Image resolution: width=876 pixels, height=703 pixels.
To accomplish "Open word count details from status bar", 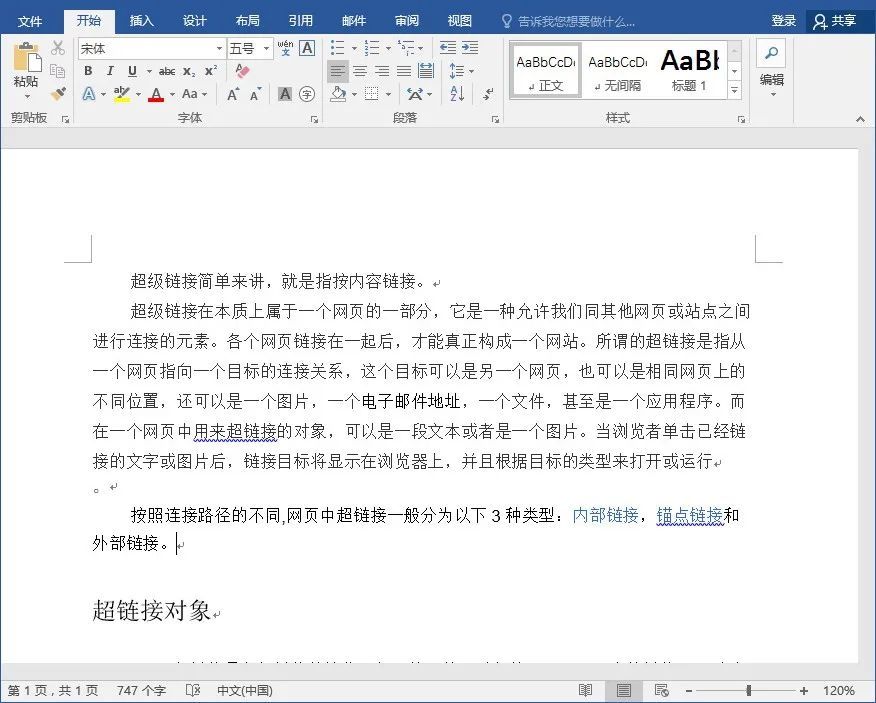I will coord(142,689).
